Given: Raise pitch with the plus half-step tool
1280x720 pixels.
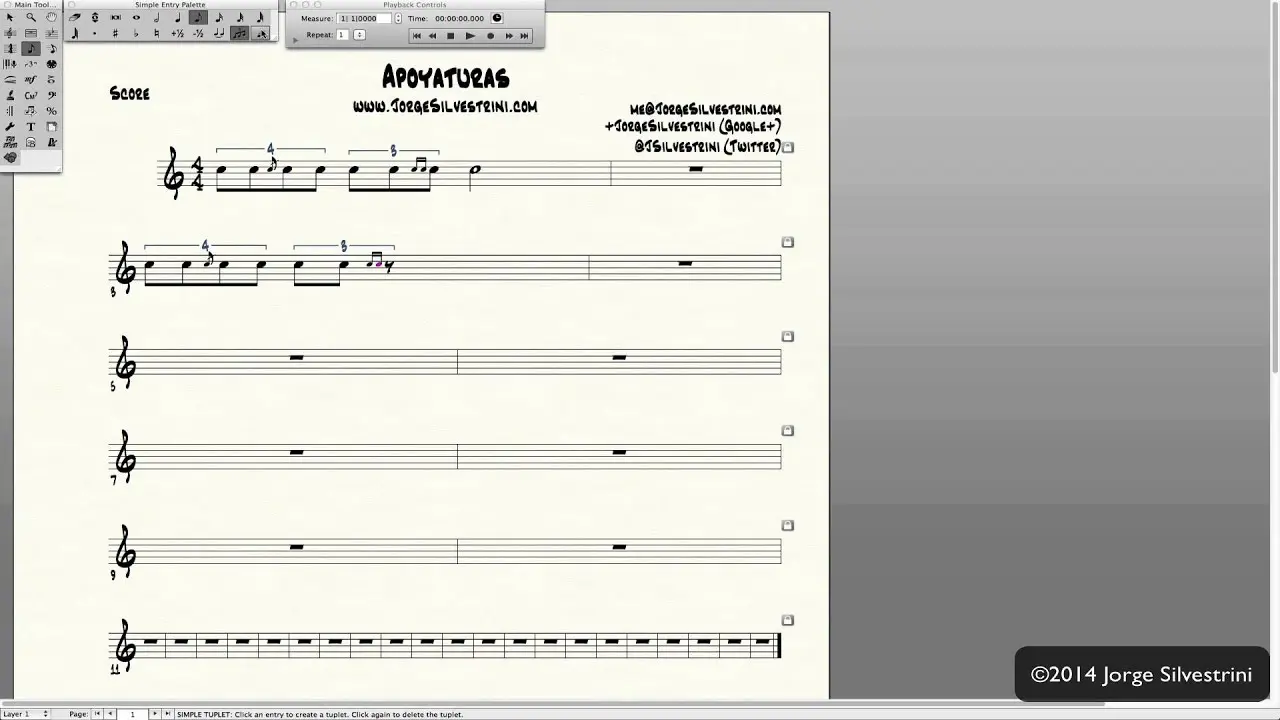Looking at the screenshot, I should pyautogui.click(x=177, y=34).
